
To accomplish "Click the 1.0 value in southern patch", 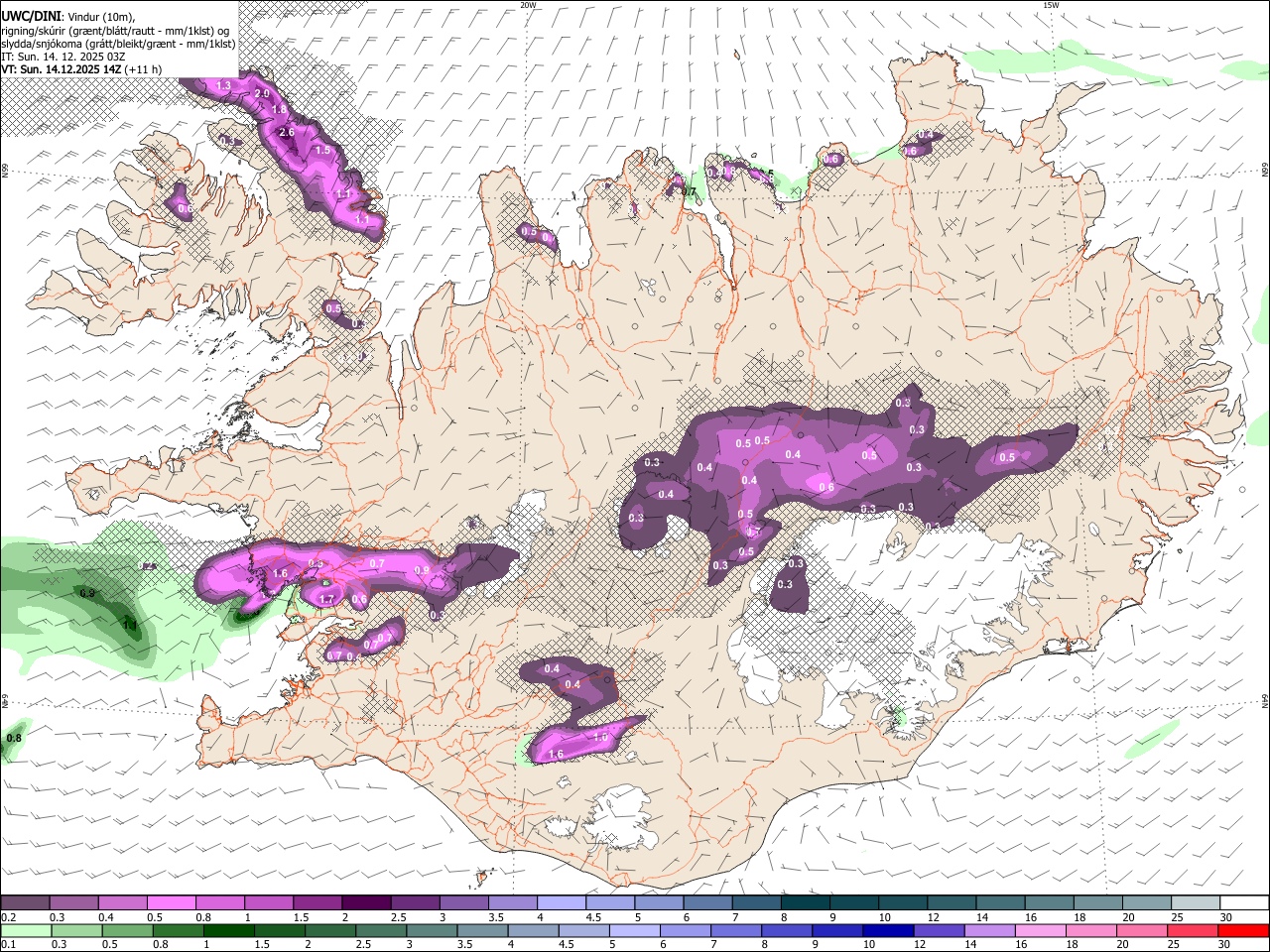I will [x=600, y=738].
